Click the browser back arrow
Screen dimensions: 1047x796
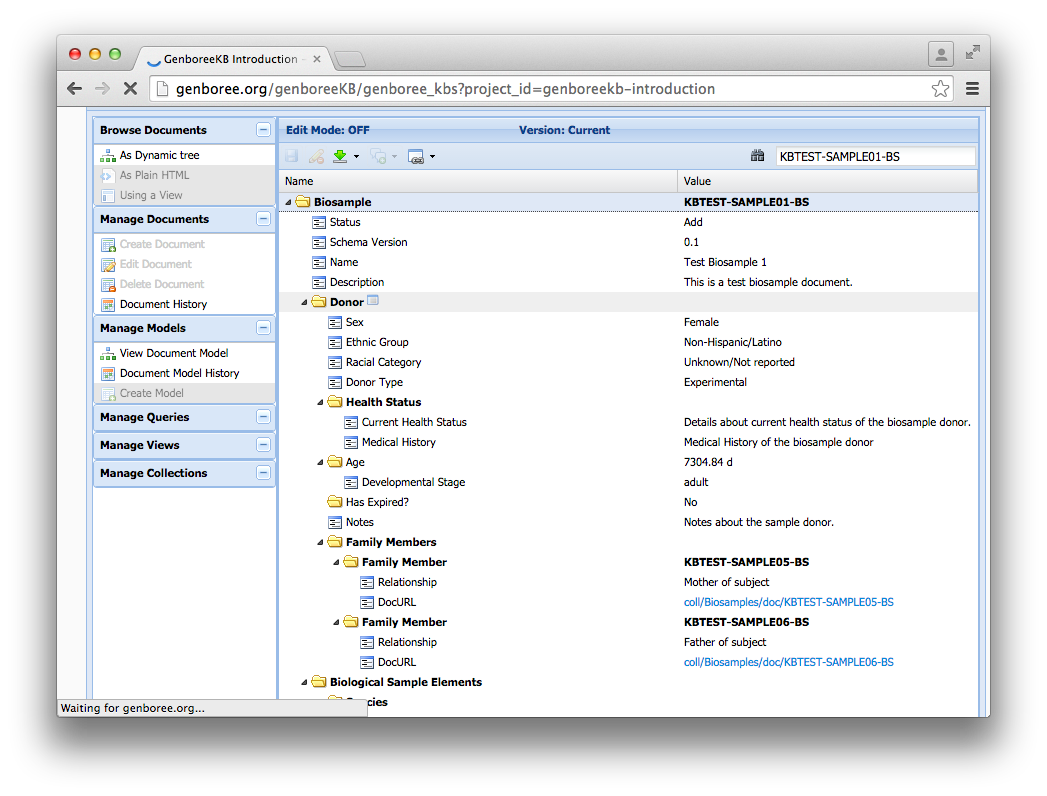pyautogui.click(x=75, y=88)
